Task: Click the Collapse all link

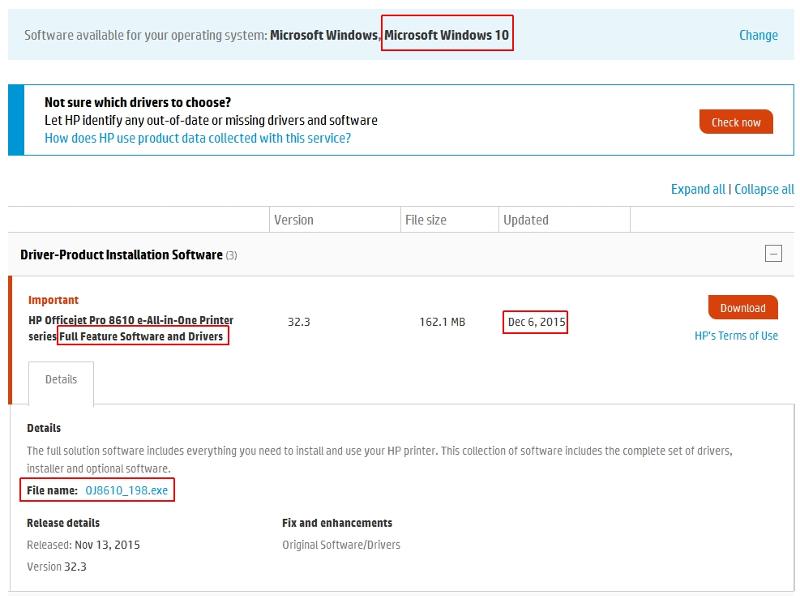Action: 764,189
